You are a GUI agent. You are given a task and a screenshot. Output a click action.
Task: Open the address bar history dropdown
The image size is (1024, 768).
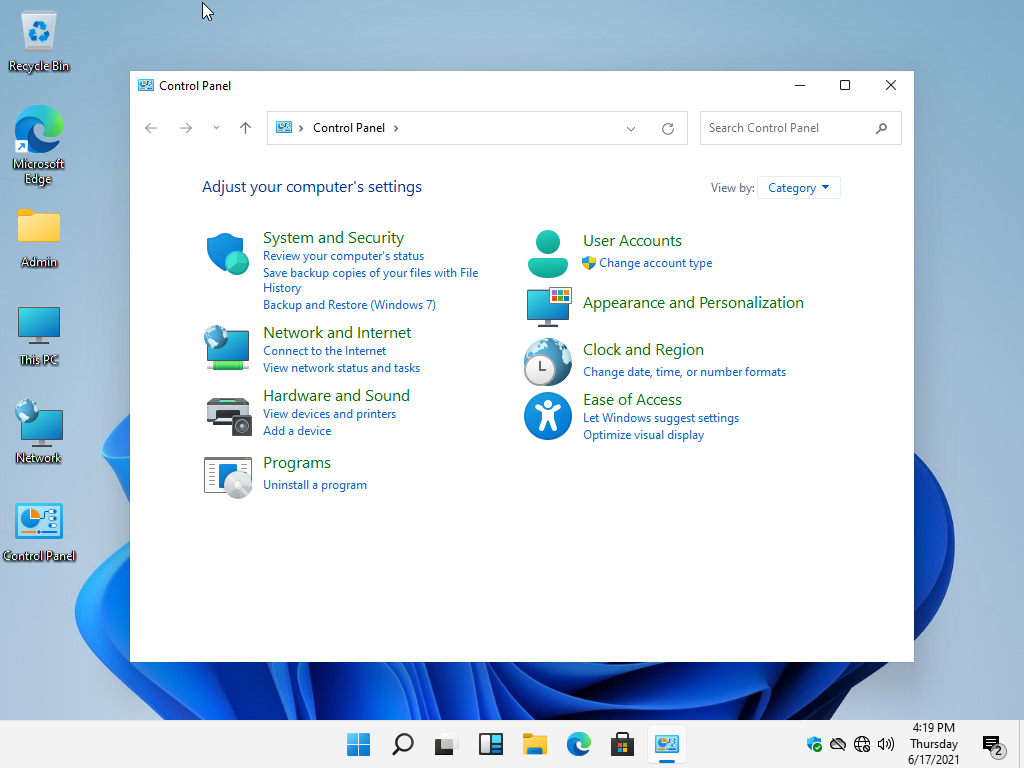pyautogui.click(x=631, y=129)
